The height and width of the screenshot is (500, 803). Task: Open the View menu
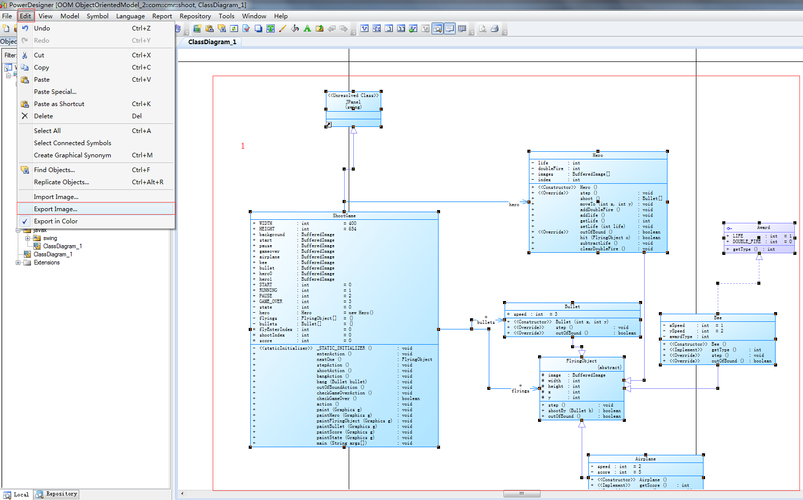[x=46, y=16]
